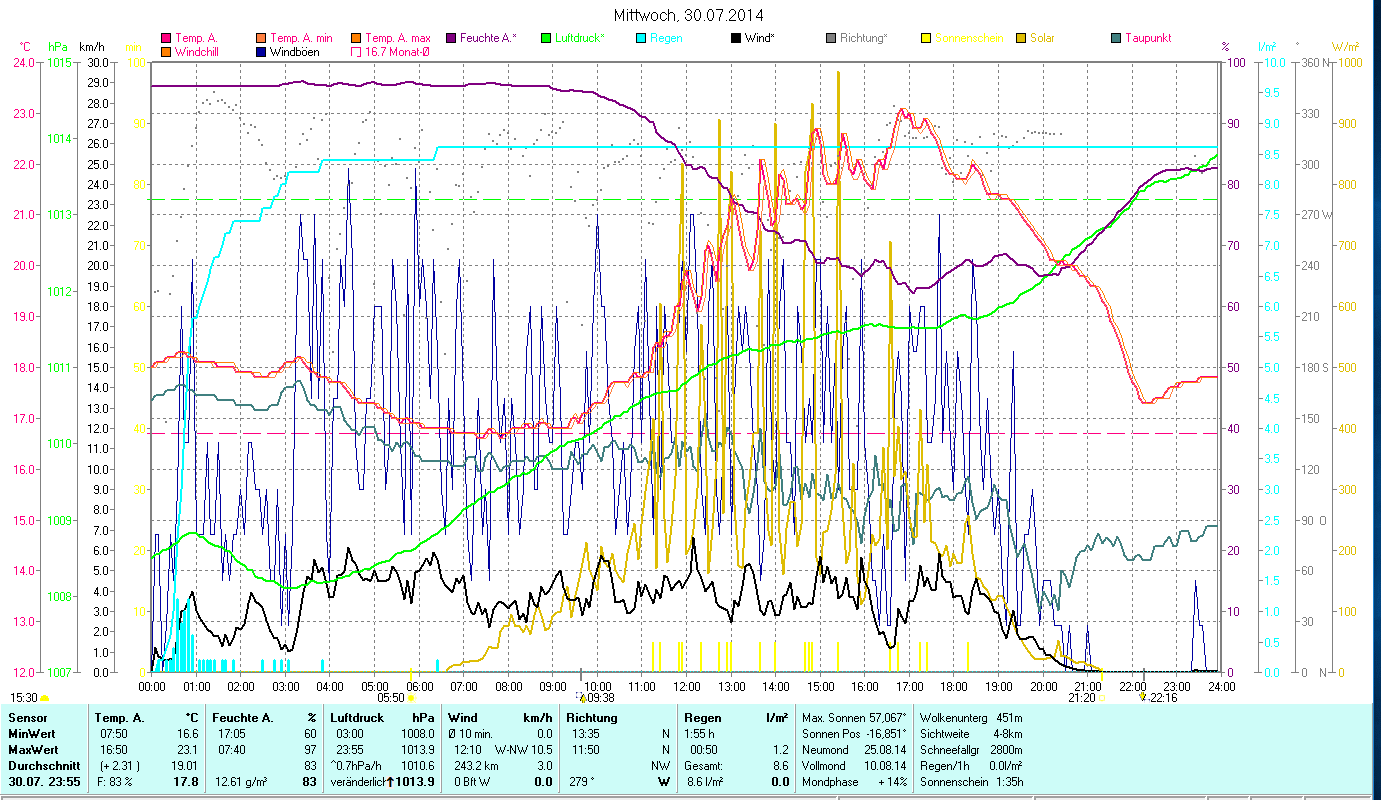Click the '12:00' time axis label

(687, 686)
